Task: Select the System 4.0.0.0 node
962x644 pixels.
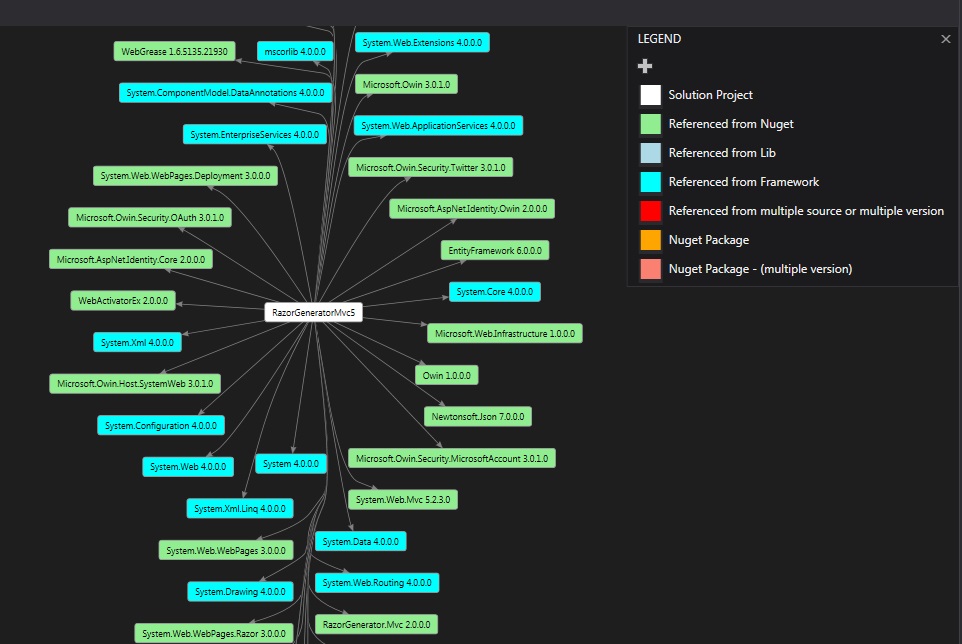Action: 291,463
